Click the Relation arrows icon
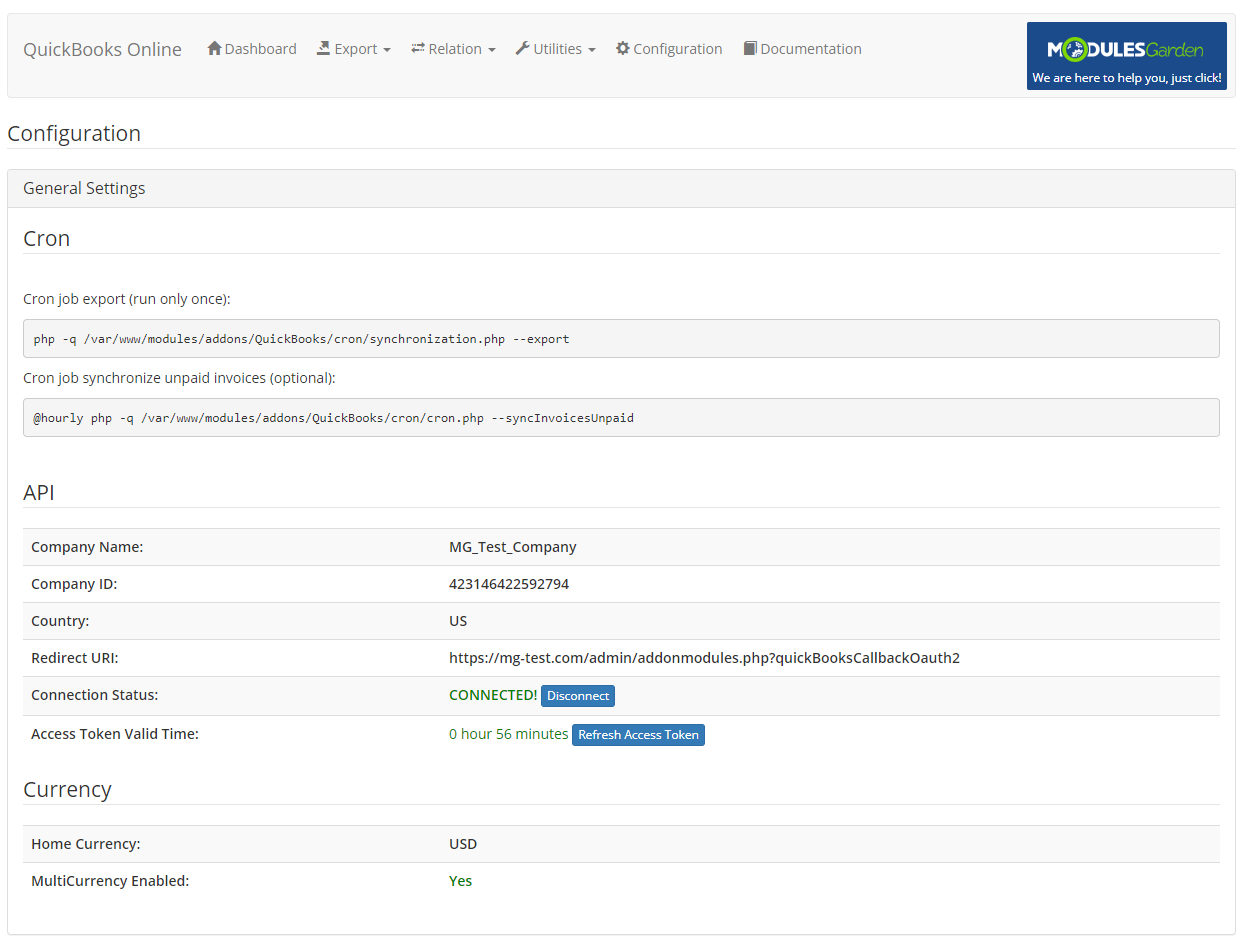 (x=418, y=47)
